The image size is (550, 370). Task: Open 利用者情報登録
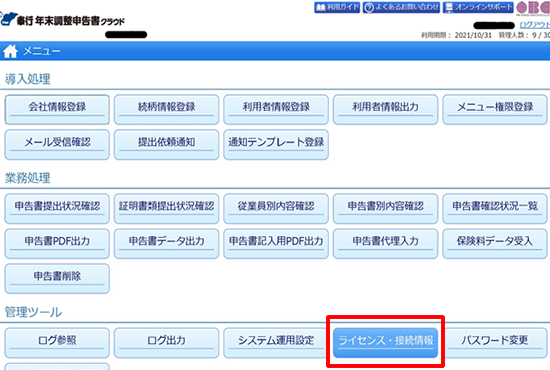276,109
